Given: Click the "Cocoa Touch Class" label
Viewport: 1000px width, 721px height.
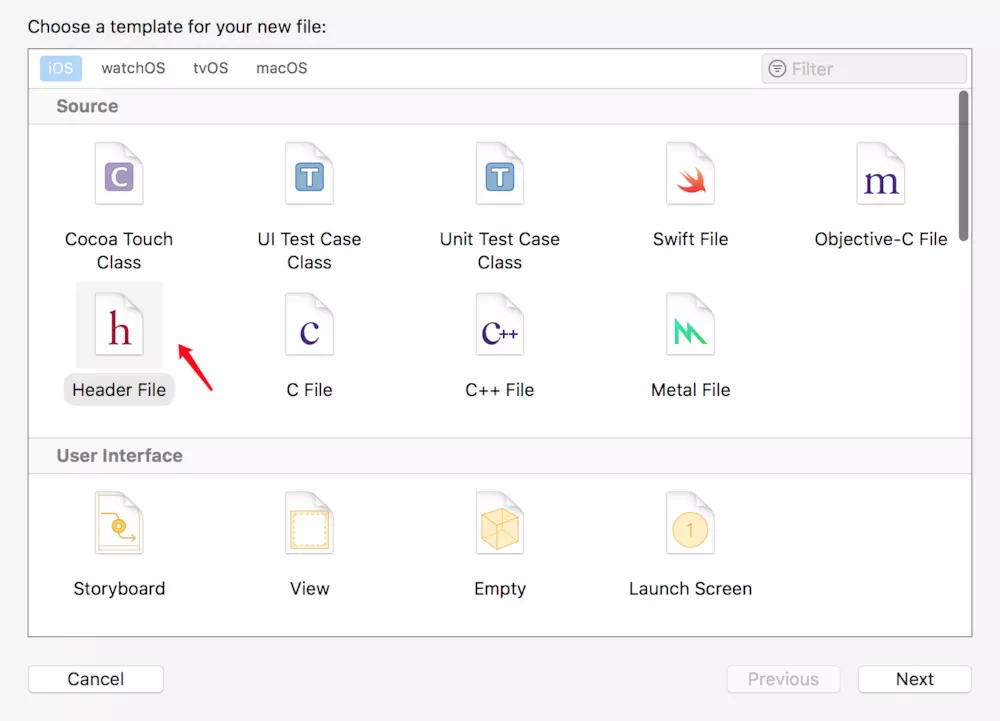Looking at the screenshot, I should pyautogui.click(x=119, y=251).
